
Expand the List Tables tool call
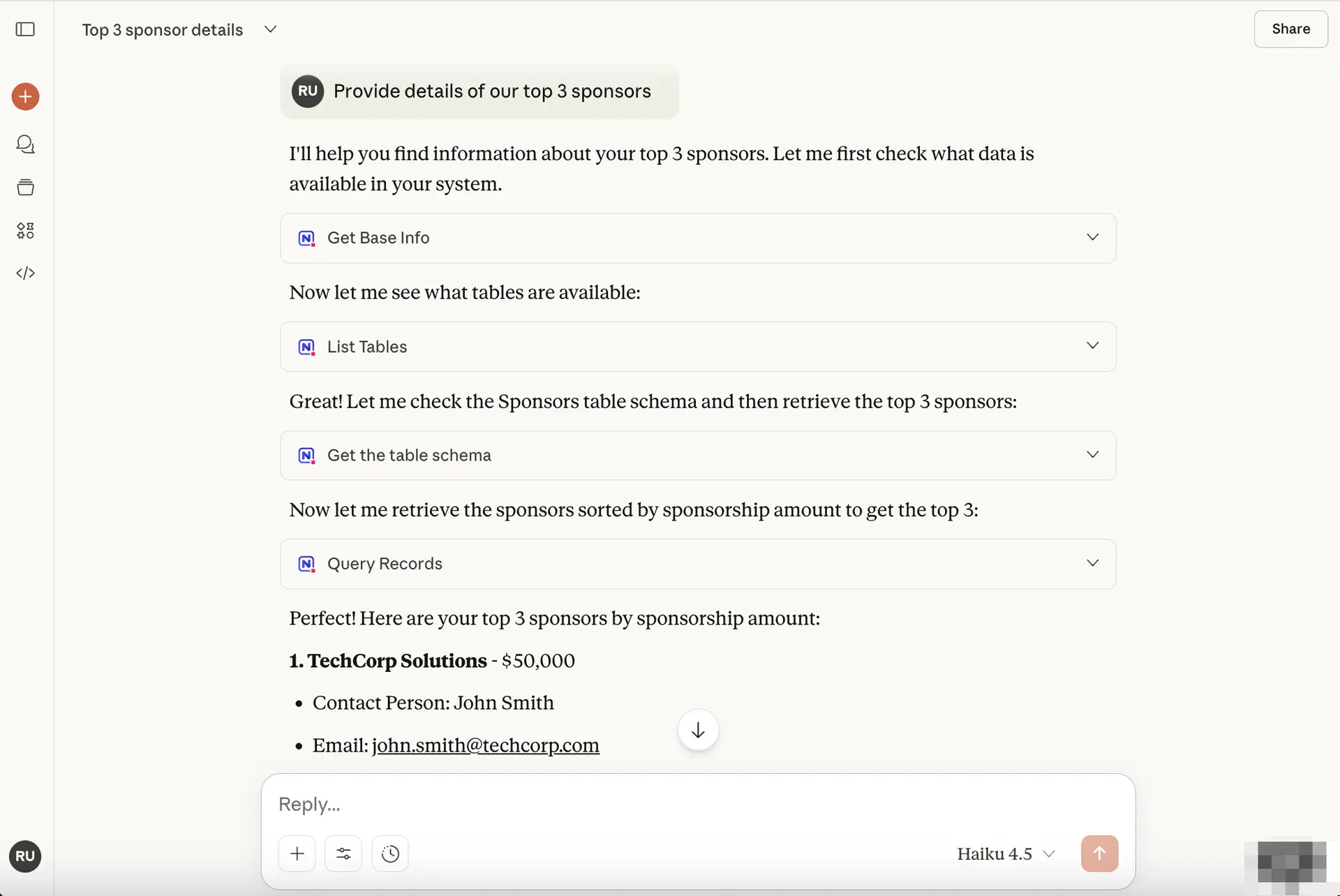[698, 347]
